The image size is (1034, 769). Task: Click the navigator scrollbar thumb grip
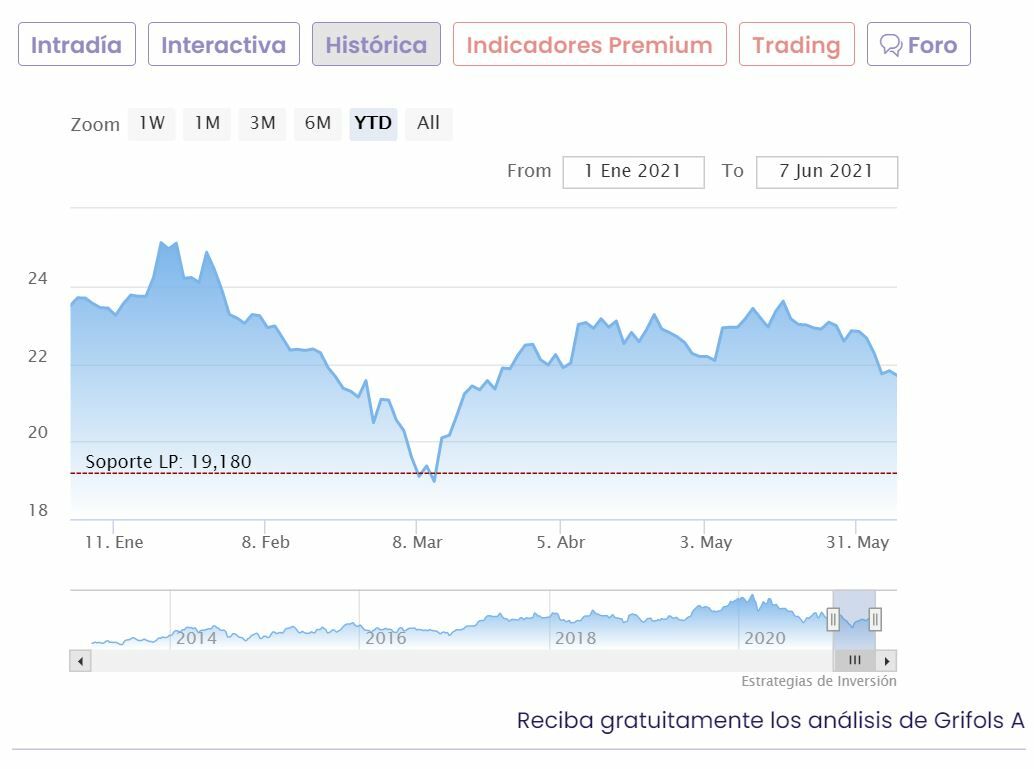855,660
